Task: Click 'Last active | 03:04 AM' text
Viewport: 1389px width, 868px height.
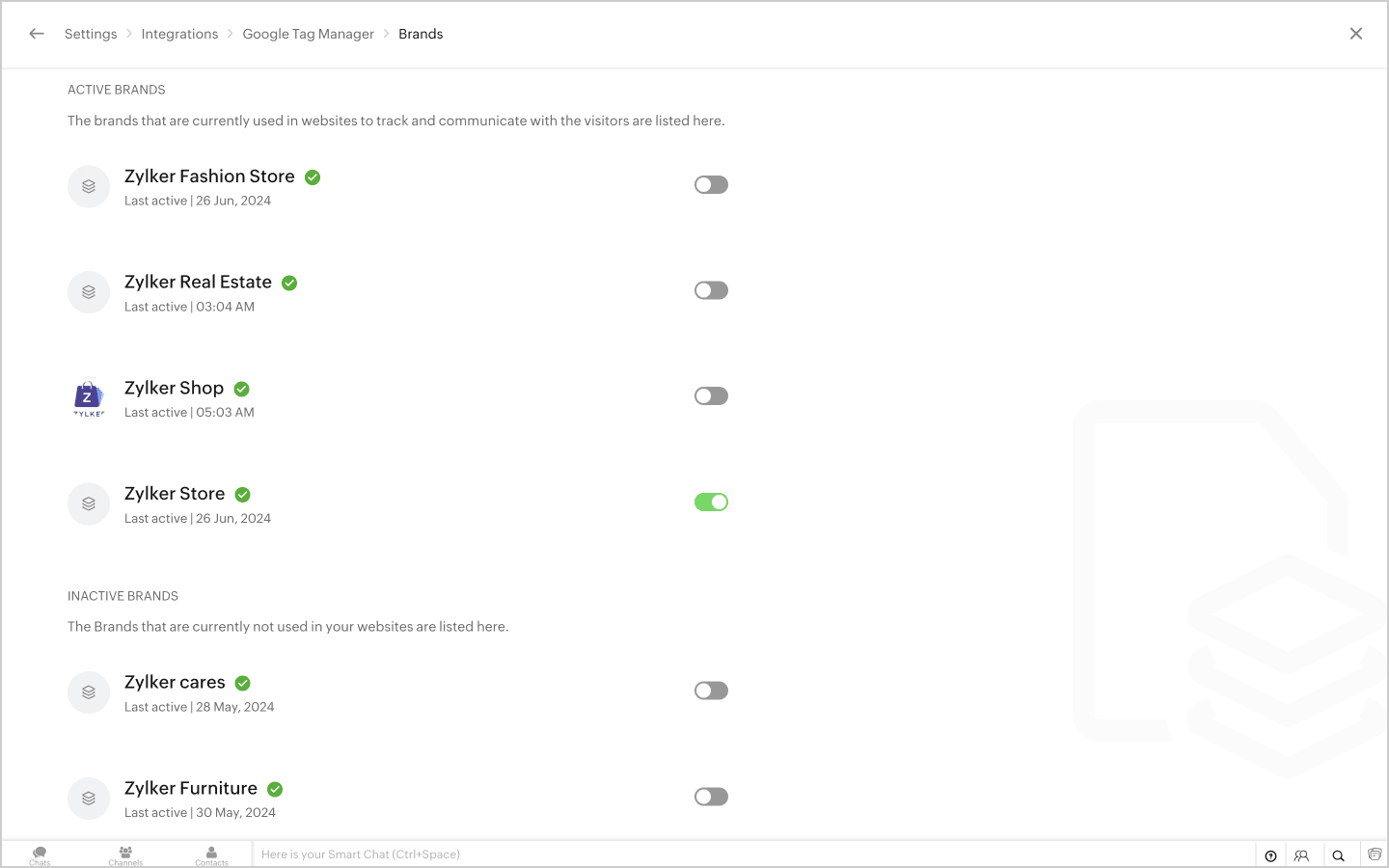Action: [190, 307]
